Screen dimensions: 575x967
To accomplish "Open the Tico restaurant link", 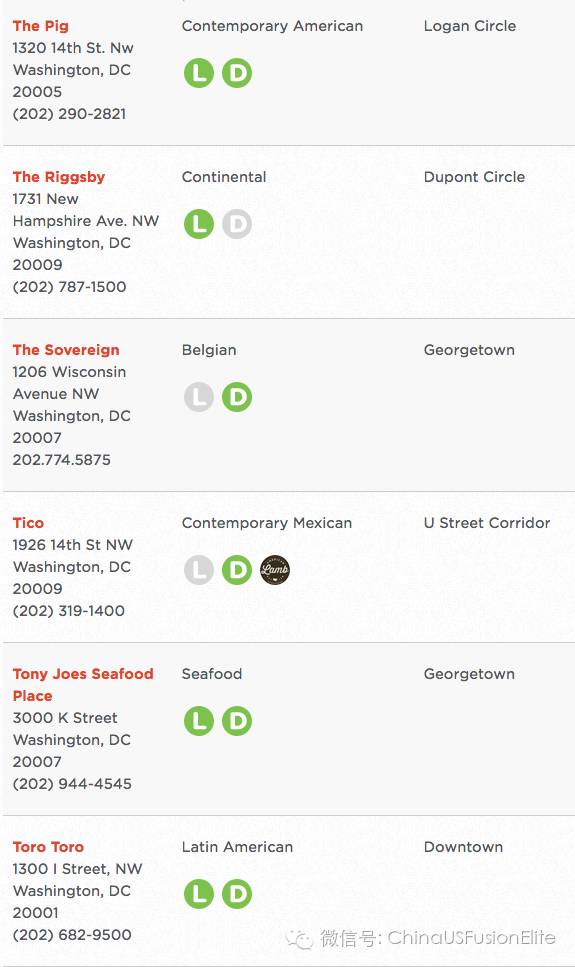I will [x=28, y=523].
